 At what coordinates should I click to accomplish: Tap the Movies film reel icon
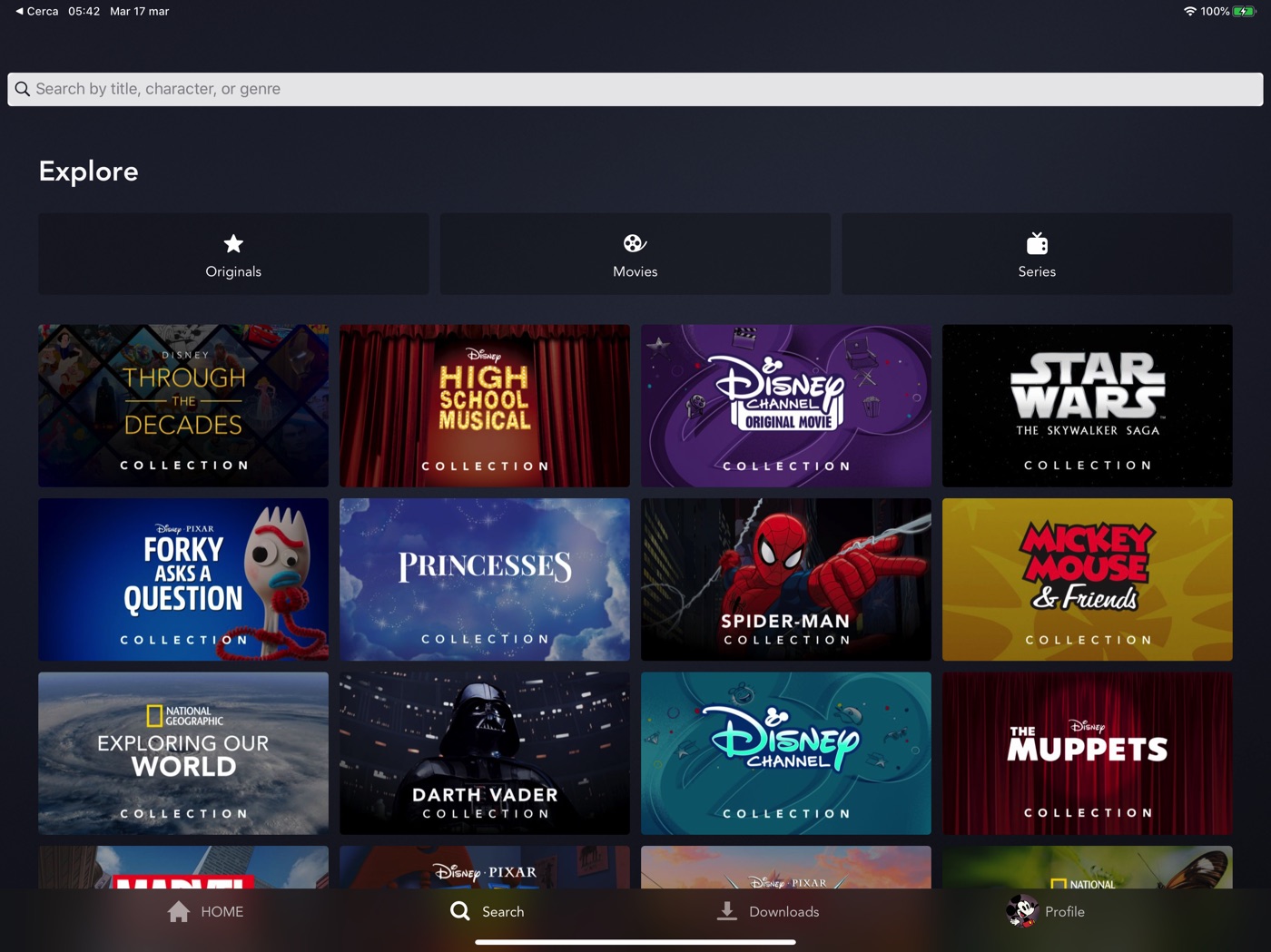click(x=635, y=243)
